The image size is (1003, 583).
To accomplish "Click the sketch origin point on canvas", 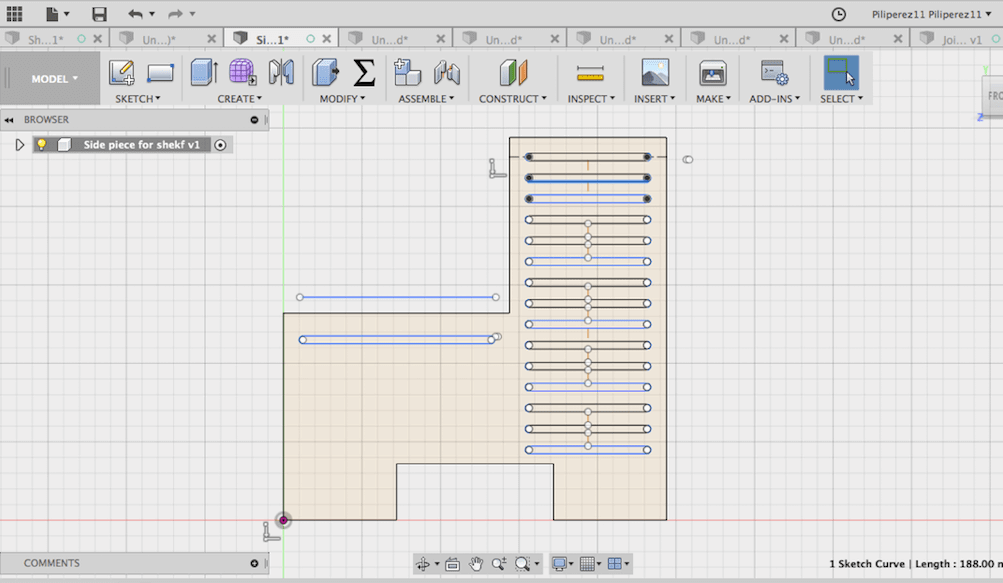I will coord(284,520).
